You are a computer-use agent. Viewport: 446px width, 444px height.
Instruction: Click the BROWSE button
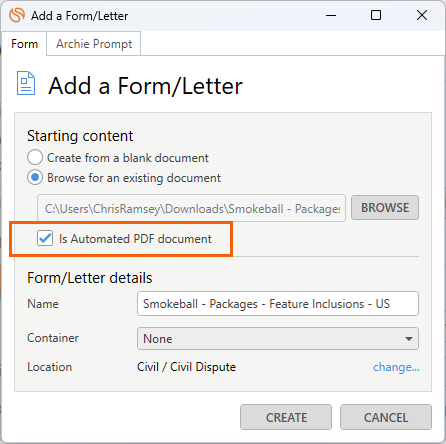pos(385,208)
